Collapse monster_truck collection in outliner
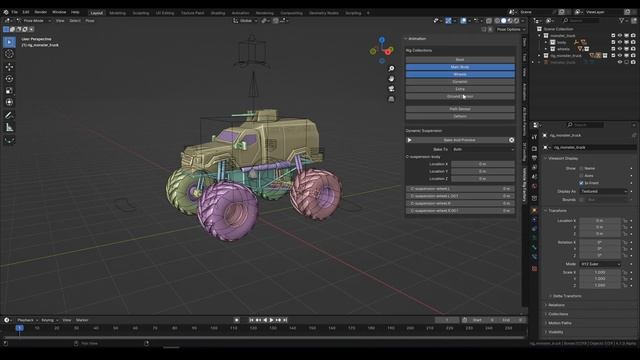 pyautogui.click(x=539, y=36)
